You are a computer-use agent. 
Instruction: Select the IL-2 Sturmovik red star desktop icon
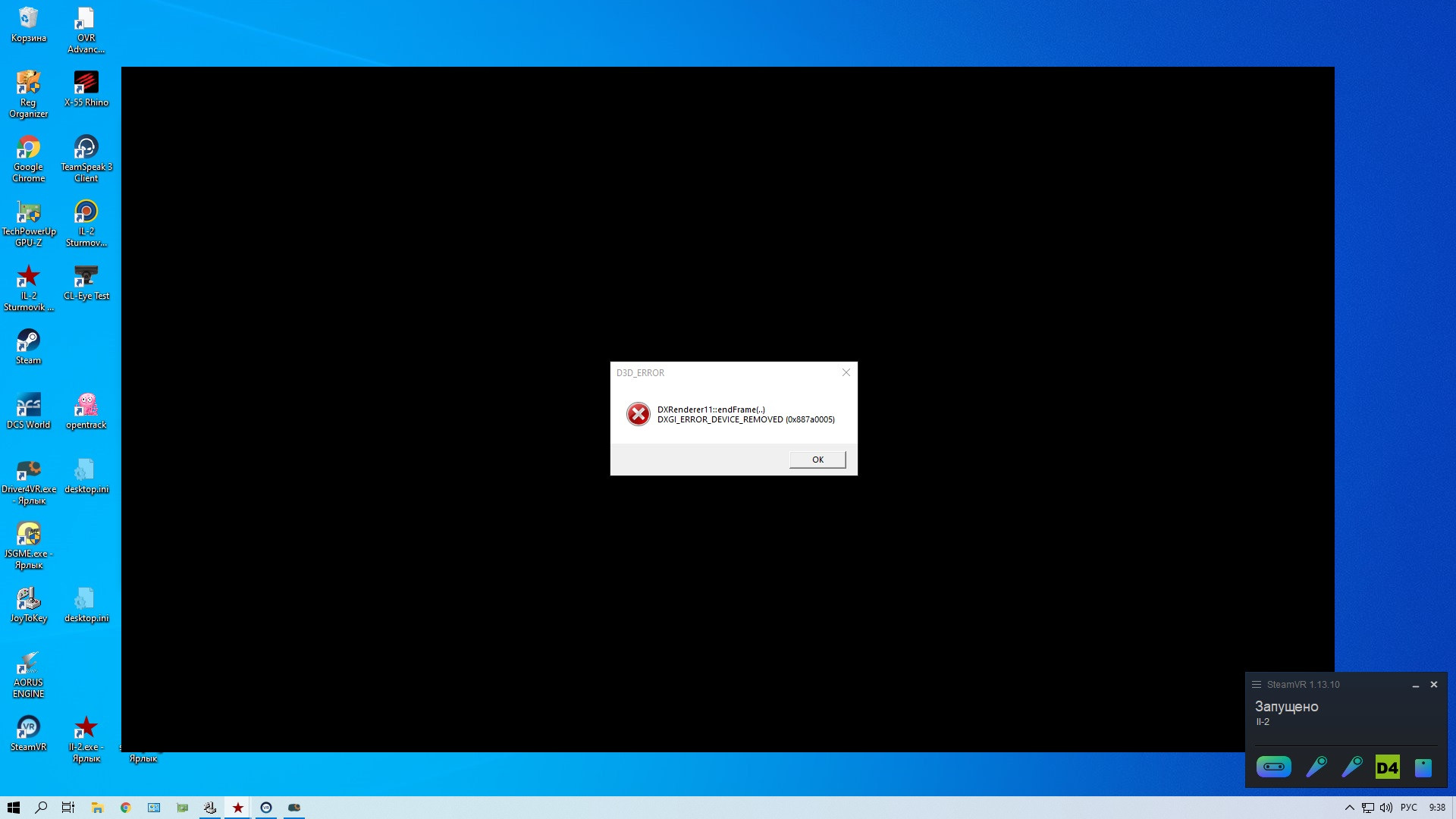click(28, 288)
